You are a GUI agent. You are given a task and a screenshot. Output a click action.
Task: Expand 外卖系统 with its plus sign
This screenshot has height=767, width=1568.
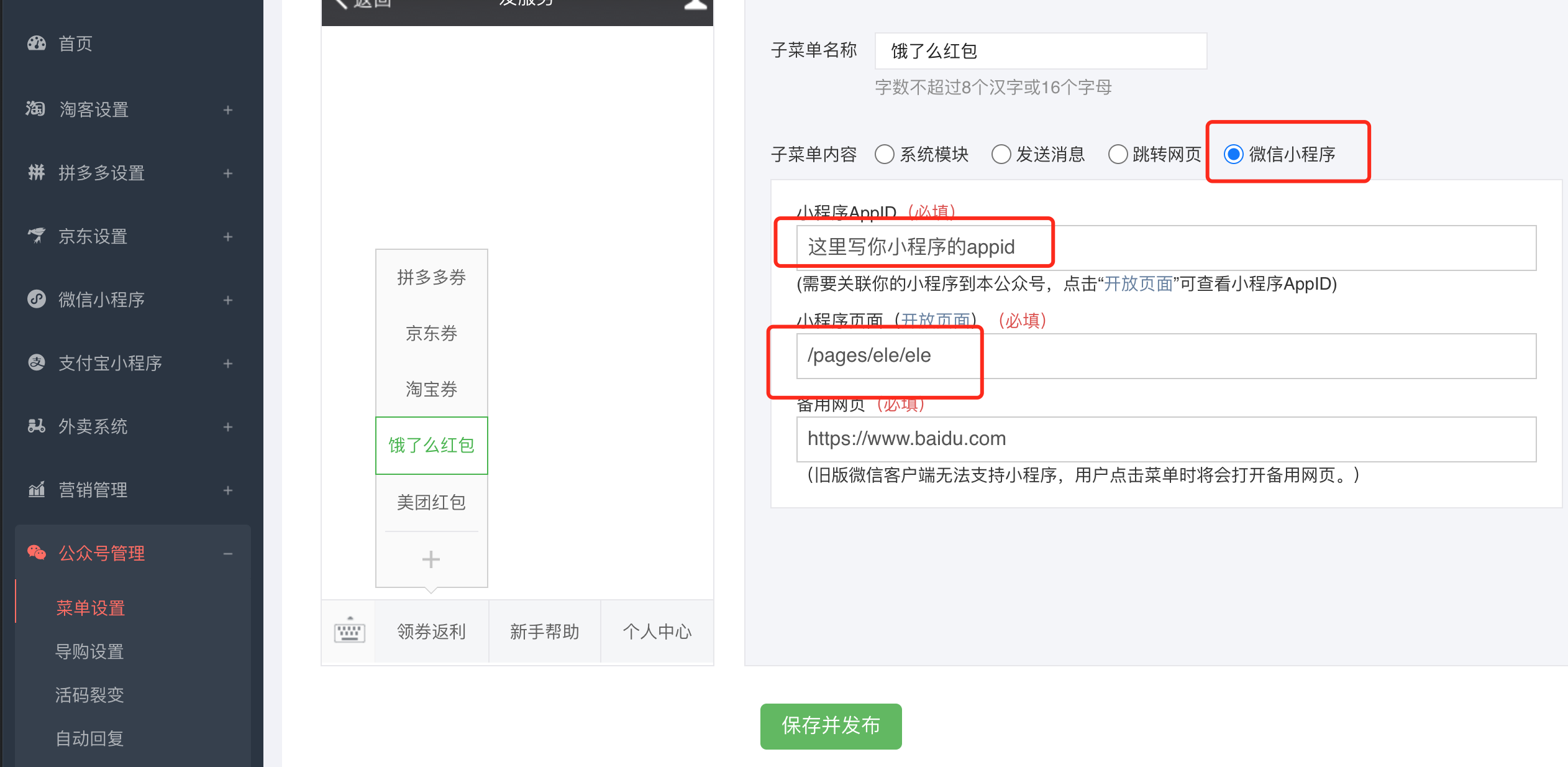click(228, 427)
